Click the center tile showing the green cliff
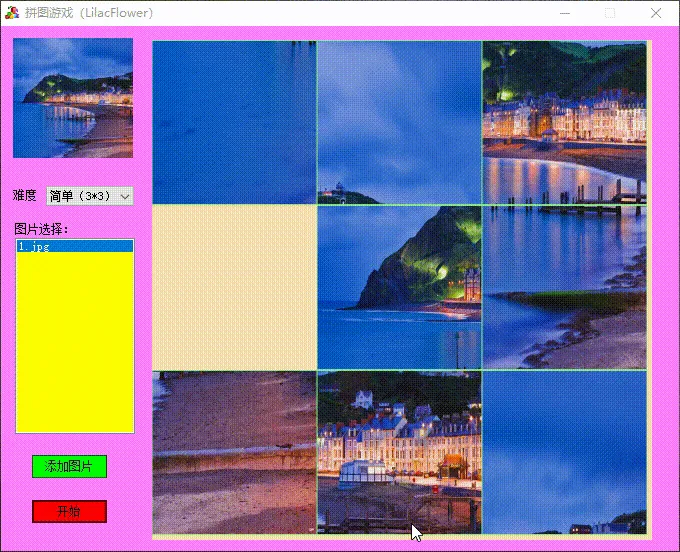 [x=399, y=287]
